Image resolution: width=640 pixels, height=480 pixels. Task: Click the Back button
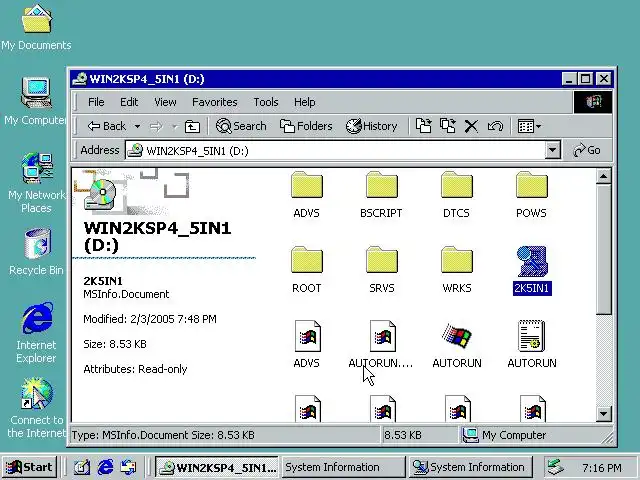(x=107, y=127)
